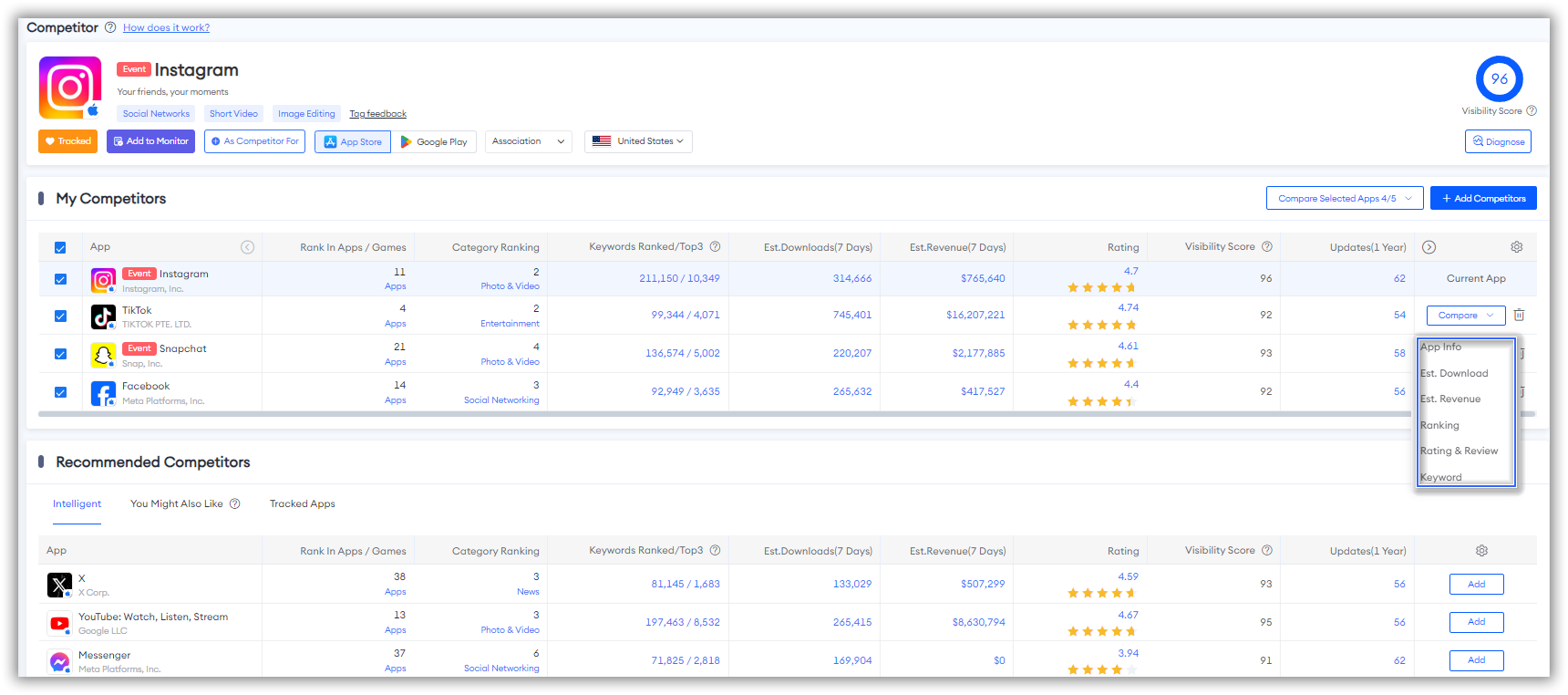This screenshot has height=695, width=1568.
Task: Click the Diagnose button
Action: 1498,141
